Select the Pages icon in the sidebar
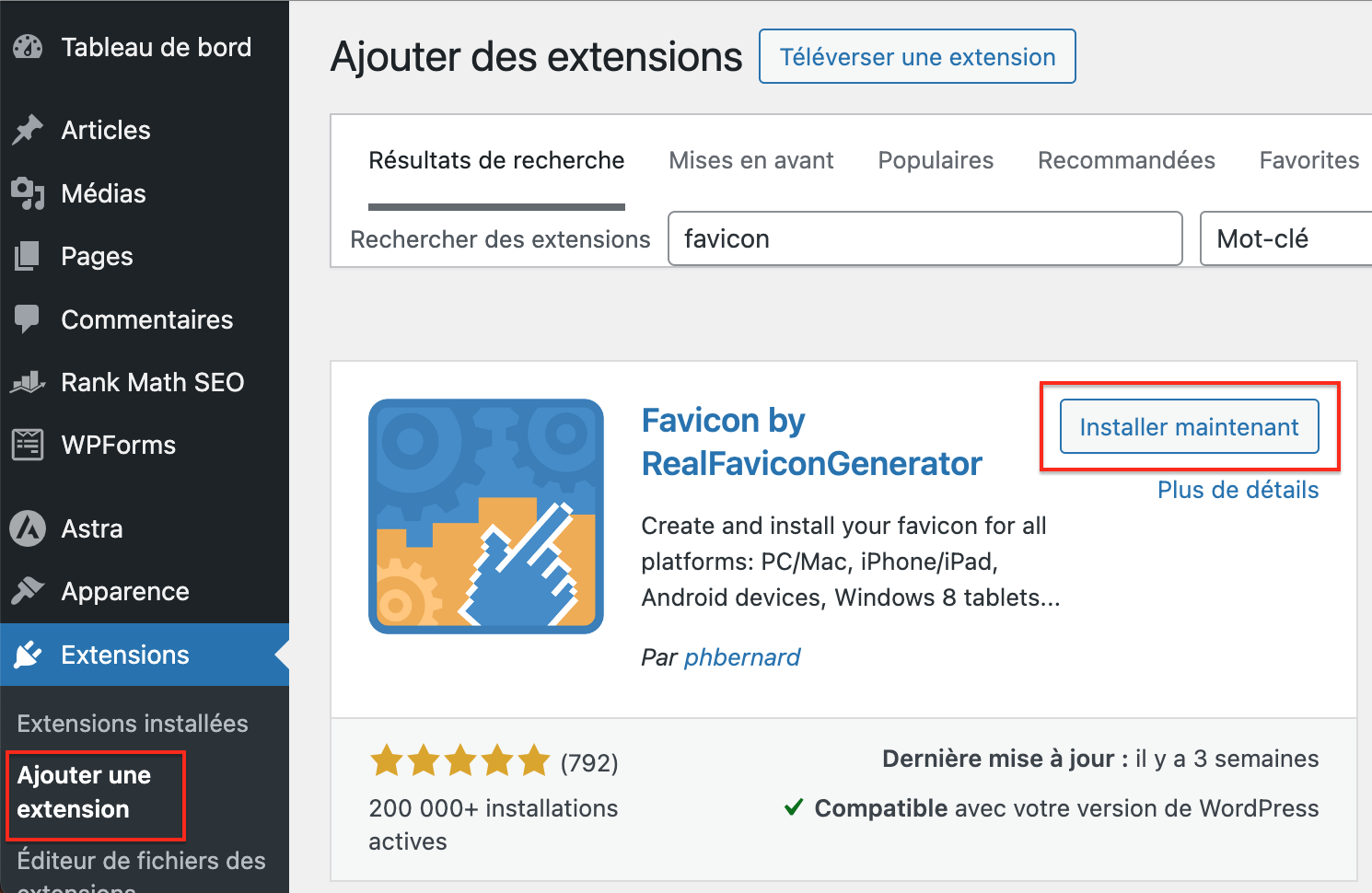This screenshot has width=1372, height=893. coord(28,256)
